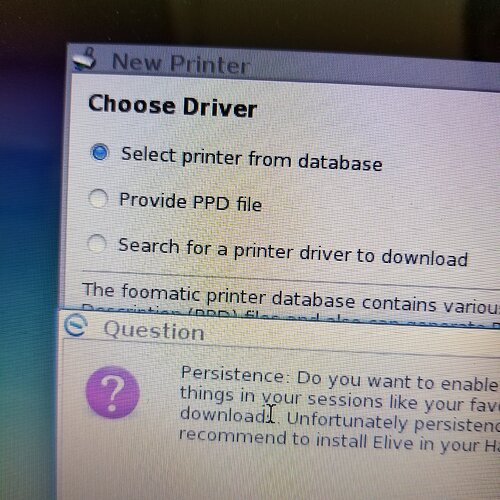Click the purple question mark icon
Viewport: 500px width, 500px height.
(x=112, y=392)
